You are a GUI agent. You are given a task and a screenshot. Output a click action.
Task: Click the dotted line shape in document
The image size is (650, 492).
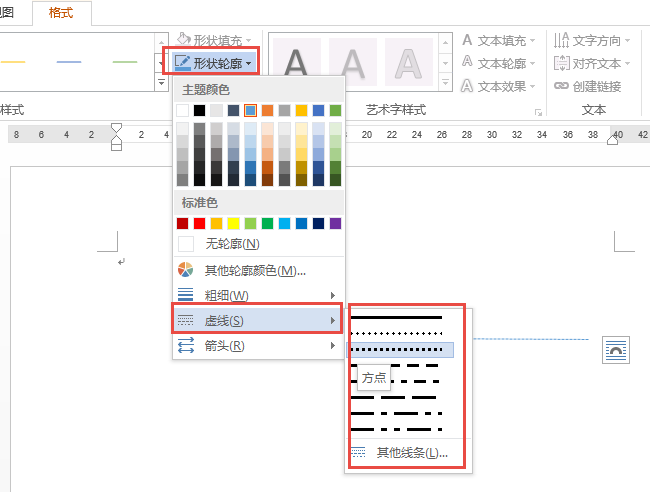pos(531,339)
